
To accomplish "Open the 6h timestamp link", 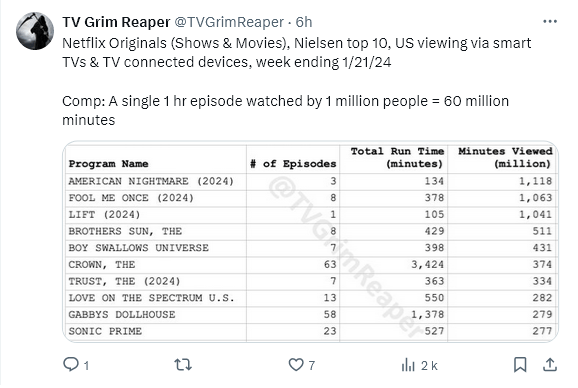I will click(x=304, y=22).
